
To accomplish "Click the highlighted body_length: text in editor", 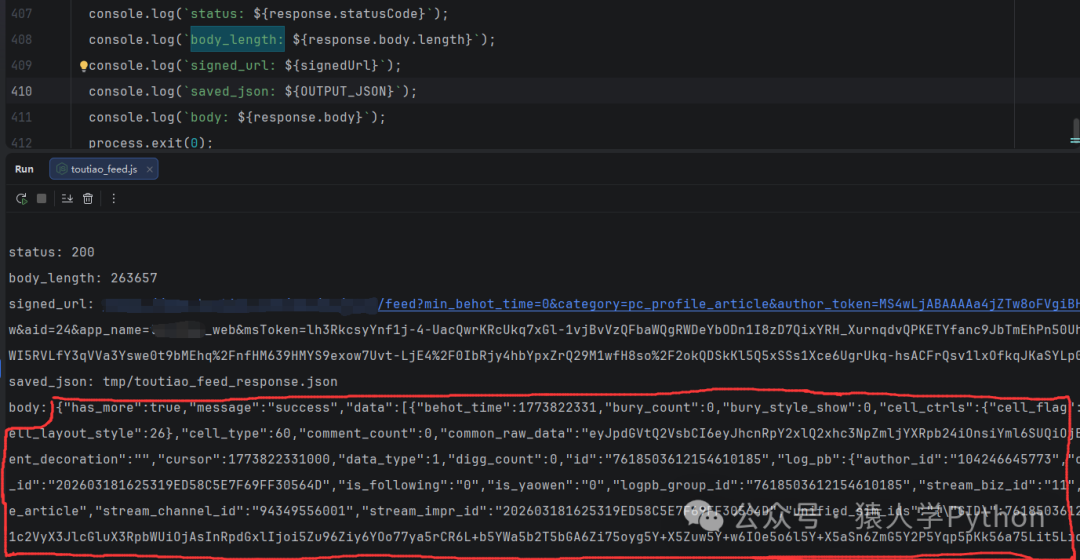I will 237,39.
